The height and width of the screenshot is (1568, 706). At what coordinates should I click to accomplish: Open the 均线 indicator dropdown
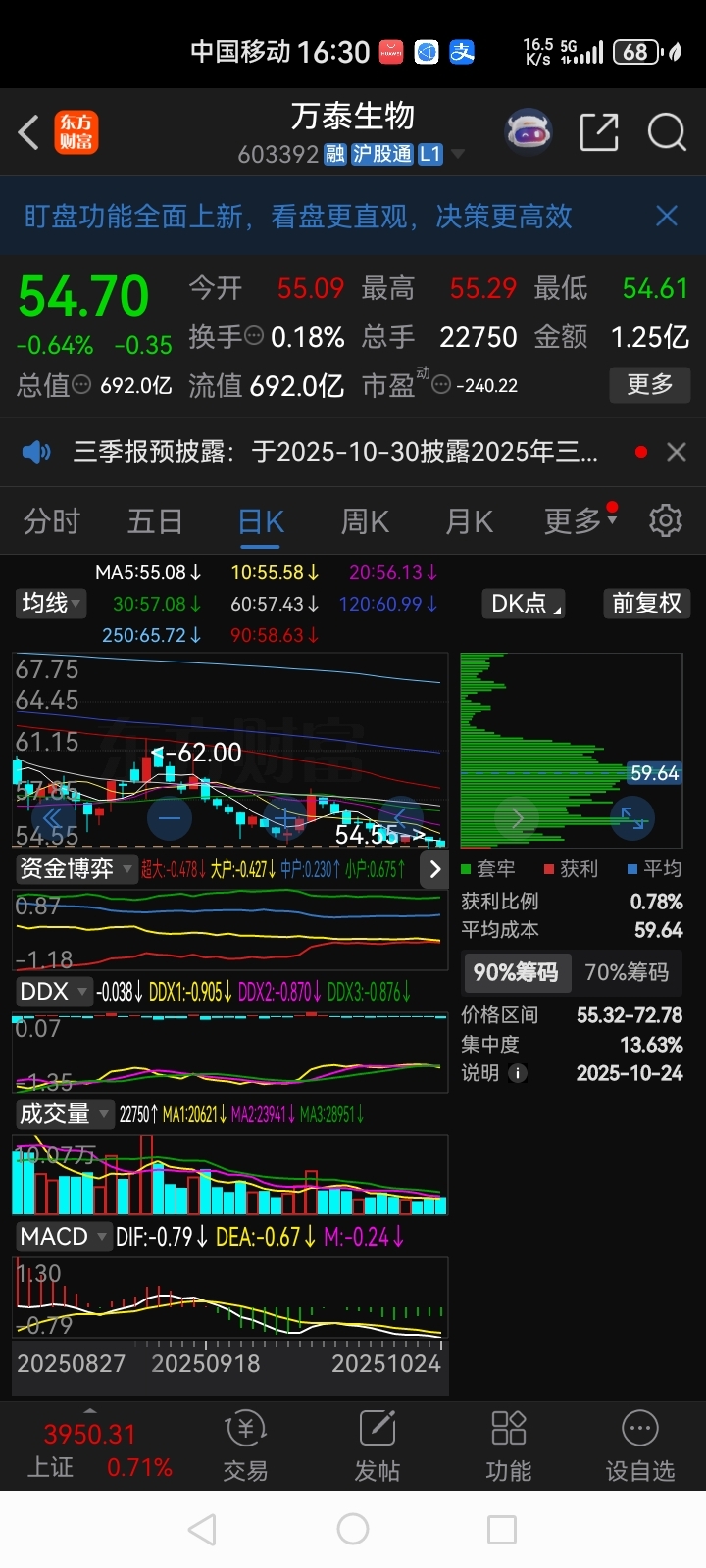[51, 603]
